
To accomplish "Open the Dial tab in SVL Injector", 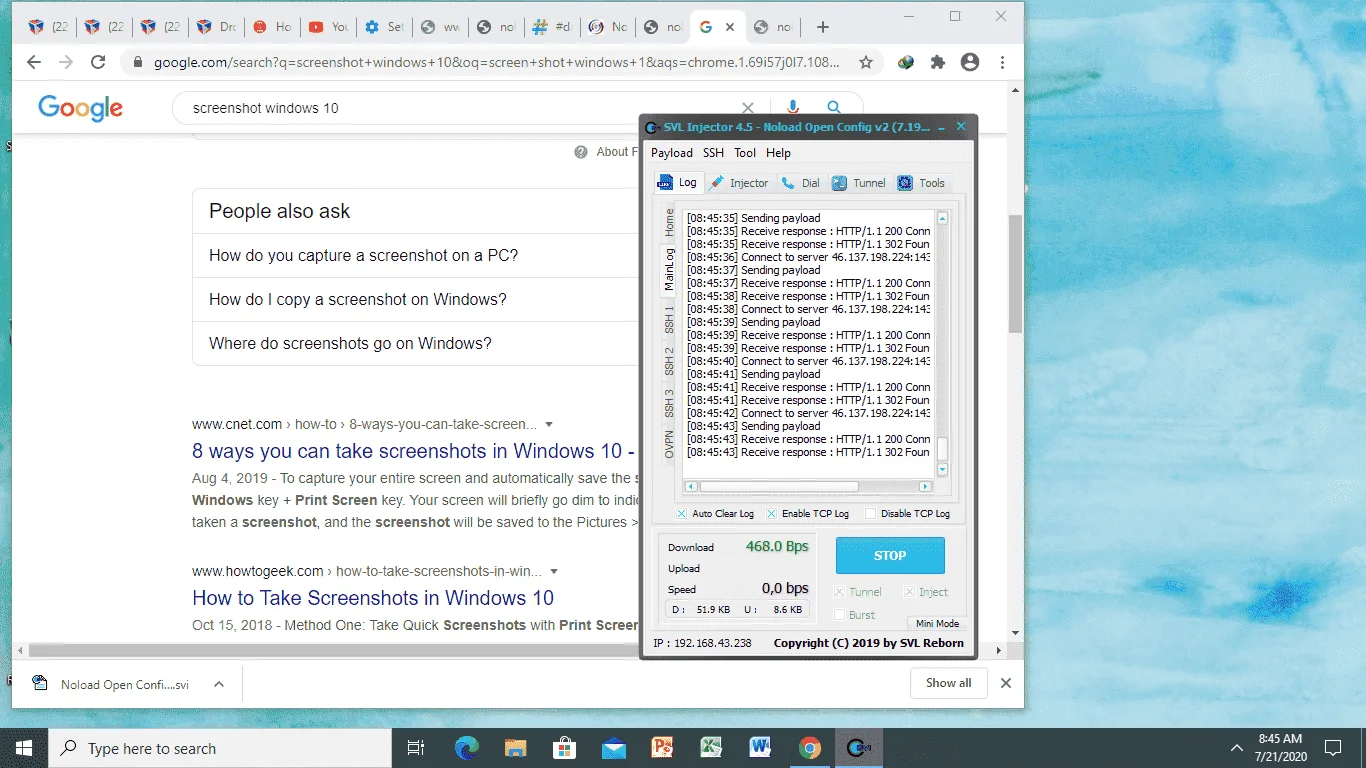I will point(801,183).
